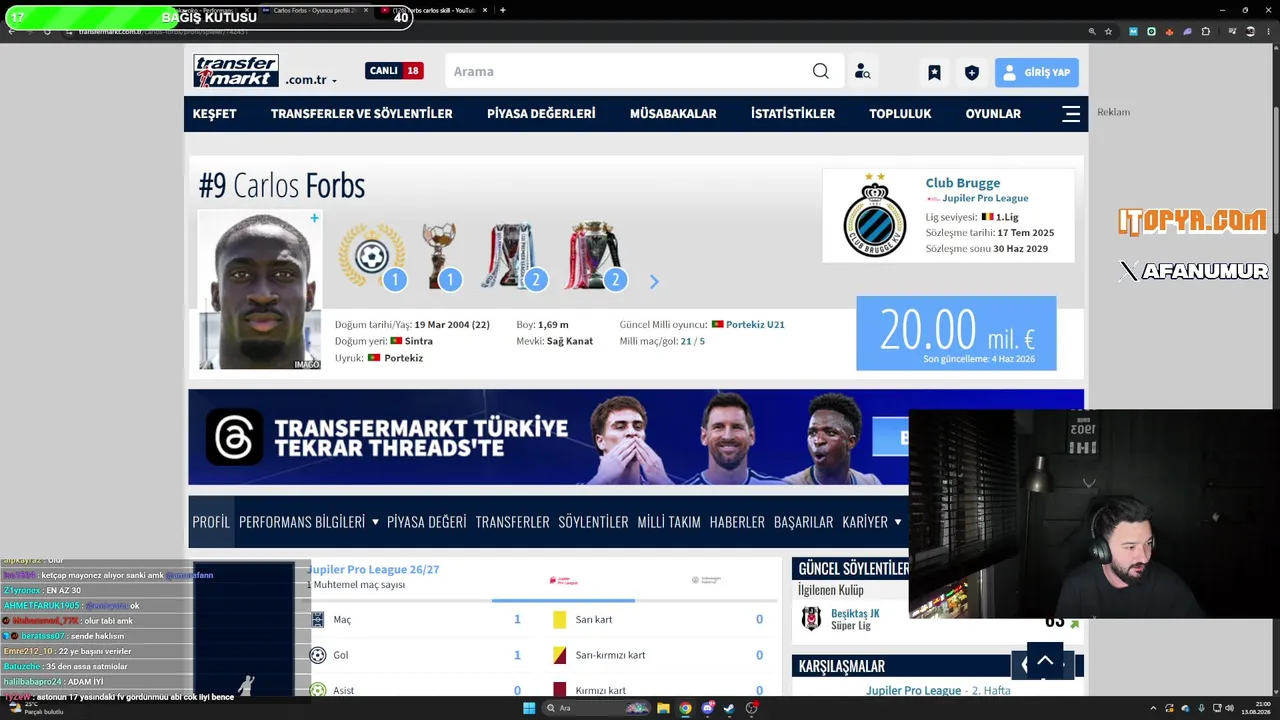Click the Jupiler Pro League logo tab

point(565,580)
